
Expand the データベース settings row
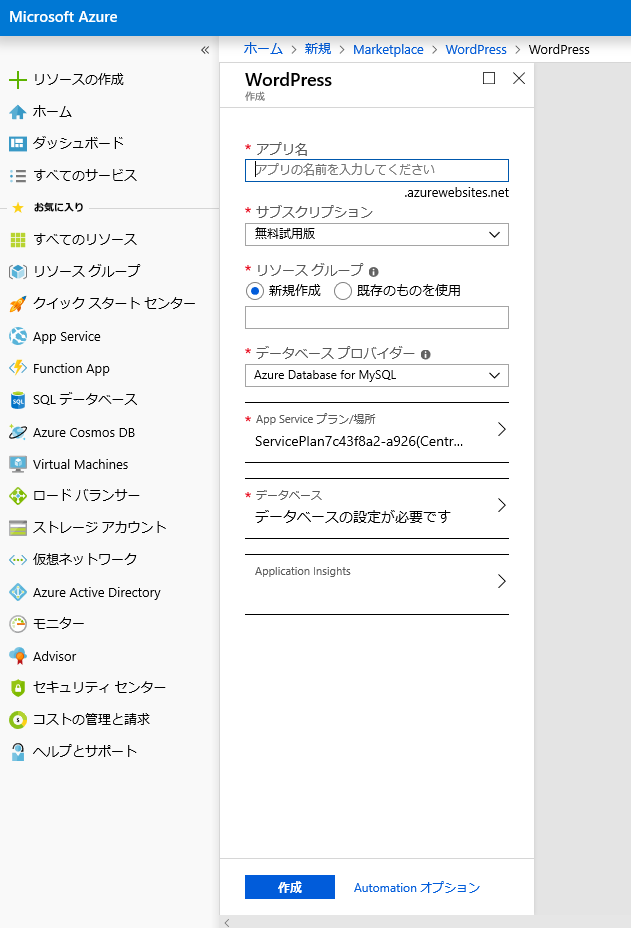tap(376, 508)
